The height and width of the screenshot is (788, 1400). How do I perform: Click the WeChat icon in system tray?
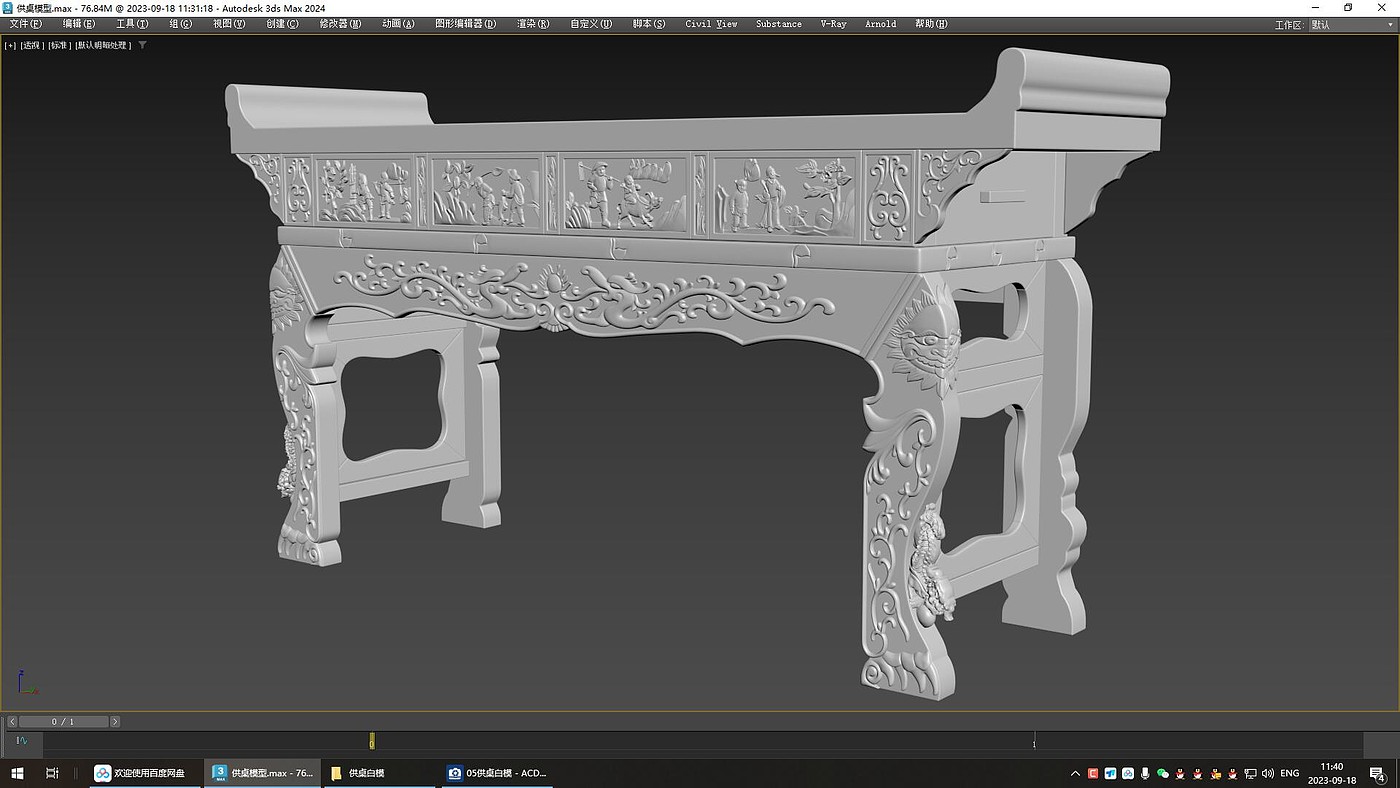coord(1162,773)
